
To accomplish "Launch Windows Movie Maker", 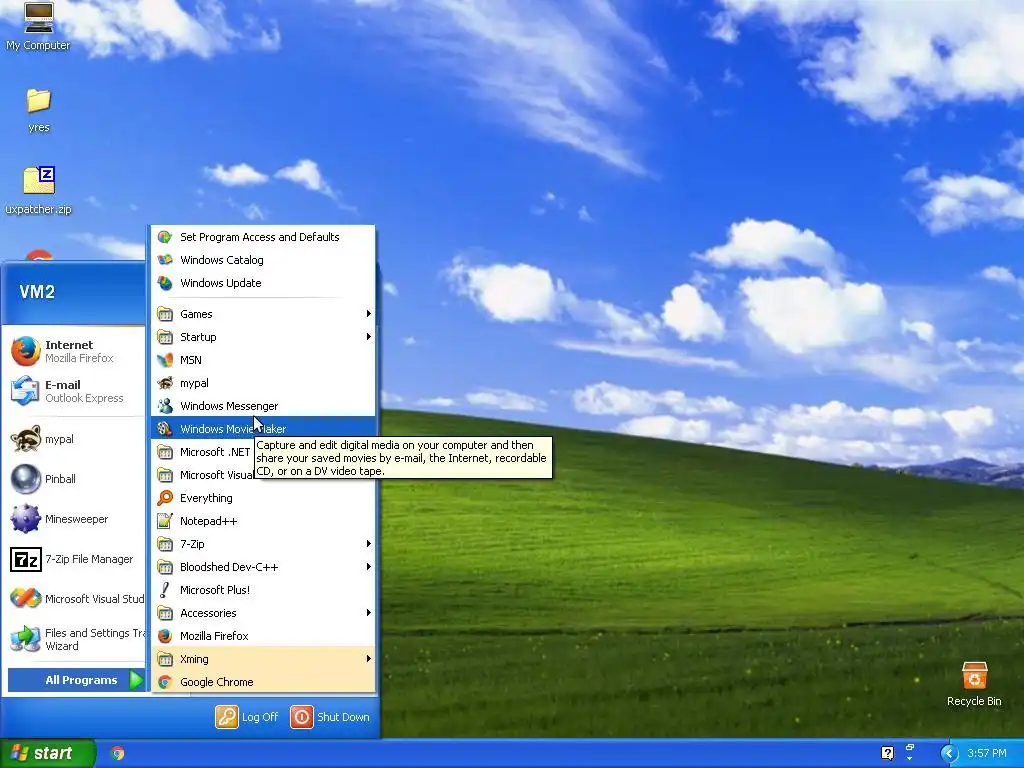I will 263,429.
